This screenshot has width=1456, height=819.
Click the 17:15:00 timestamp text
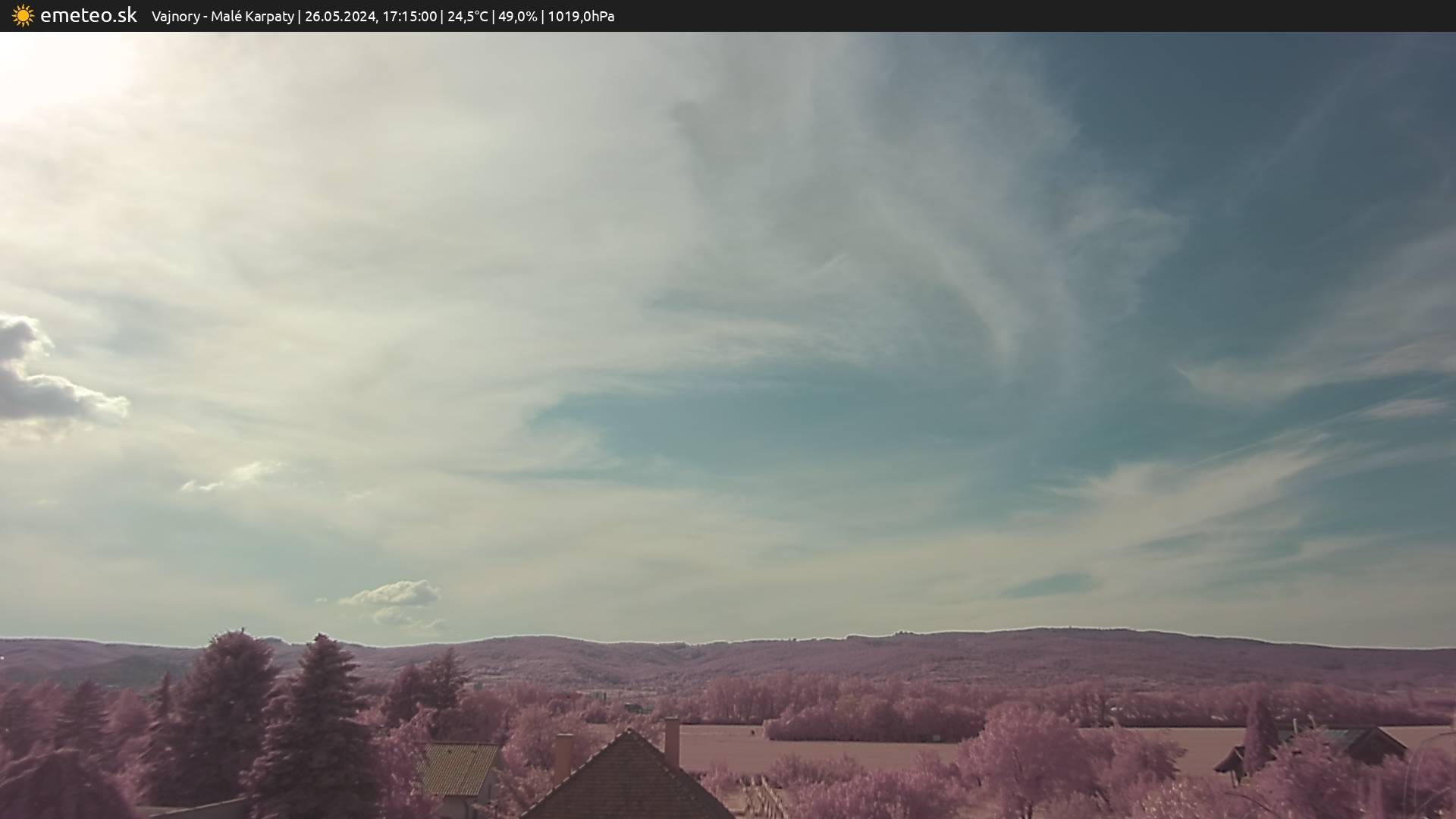[409, 17]
